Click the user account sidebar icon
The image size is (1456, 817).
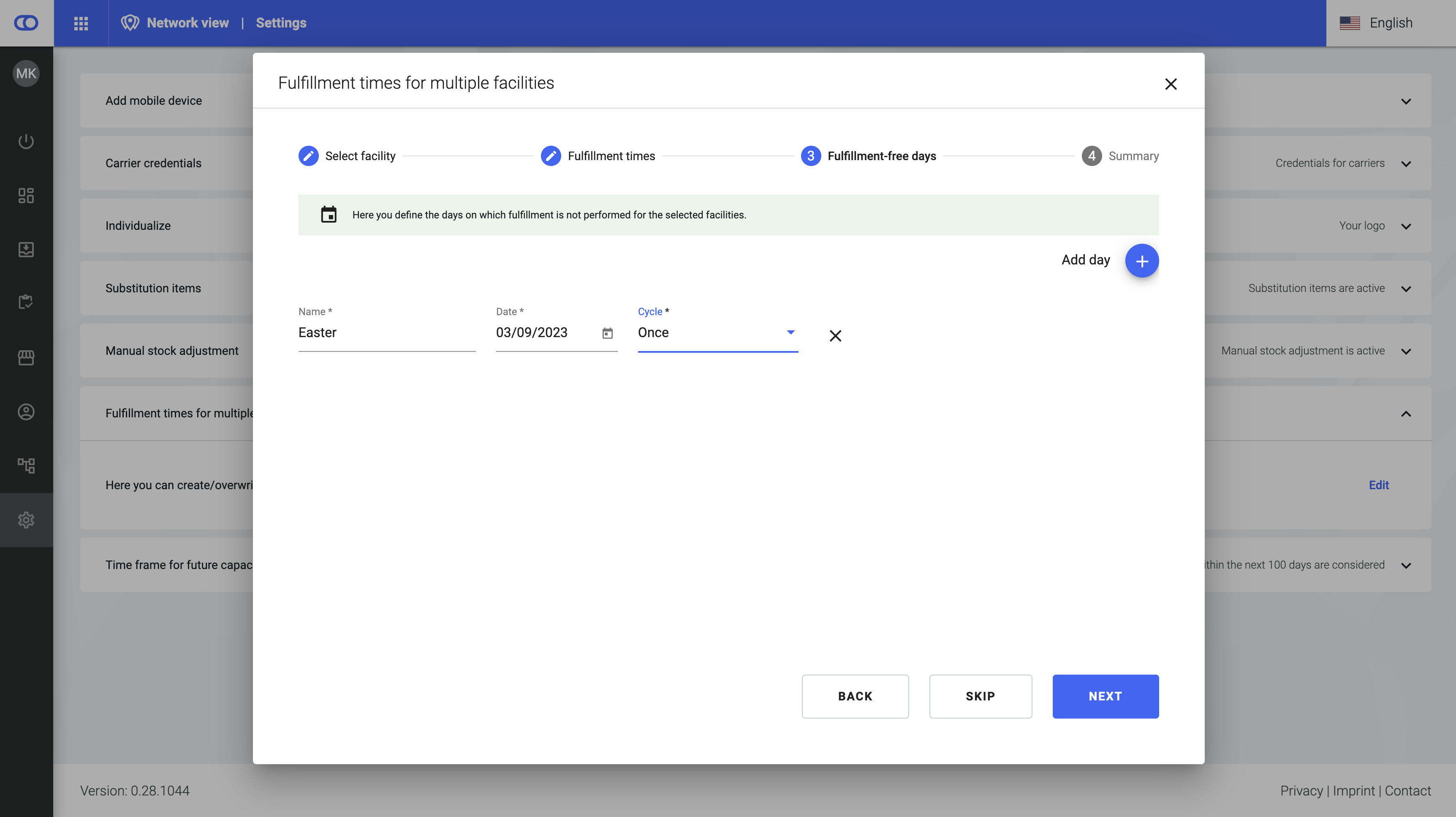[26, 411]
